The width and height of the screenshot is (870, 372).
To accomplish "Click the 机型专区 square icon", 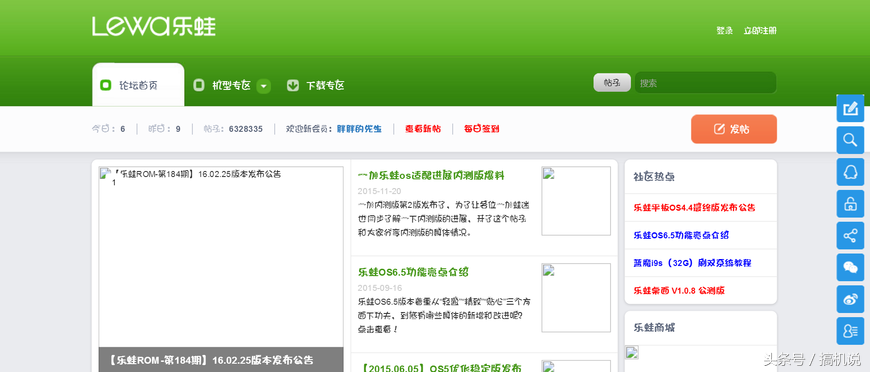I will (x=199, y=86).
